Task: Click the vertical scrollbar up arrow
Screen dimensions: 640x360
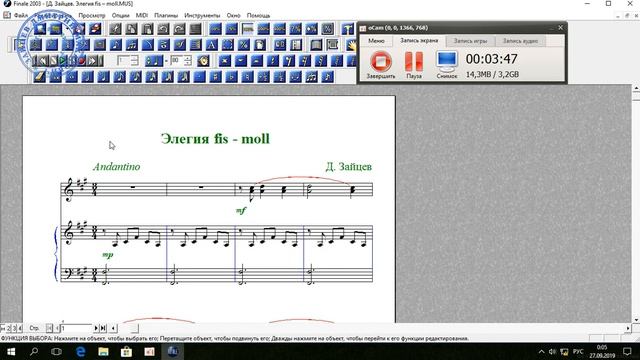Action: pyautogui.click(x=636, y=88)
